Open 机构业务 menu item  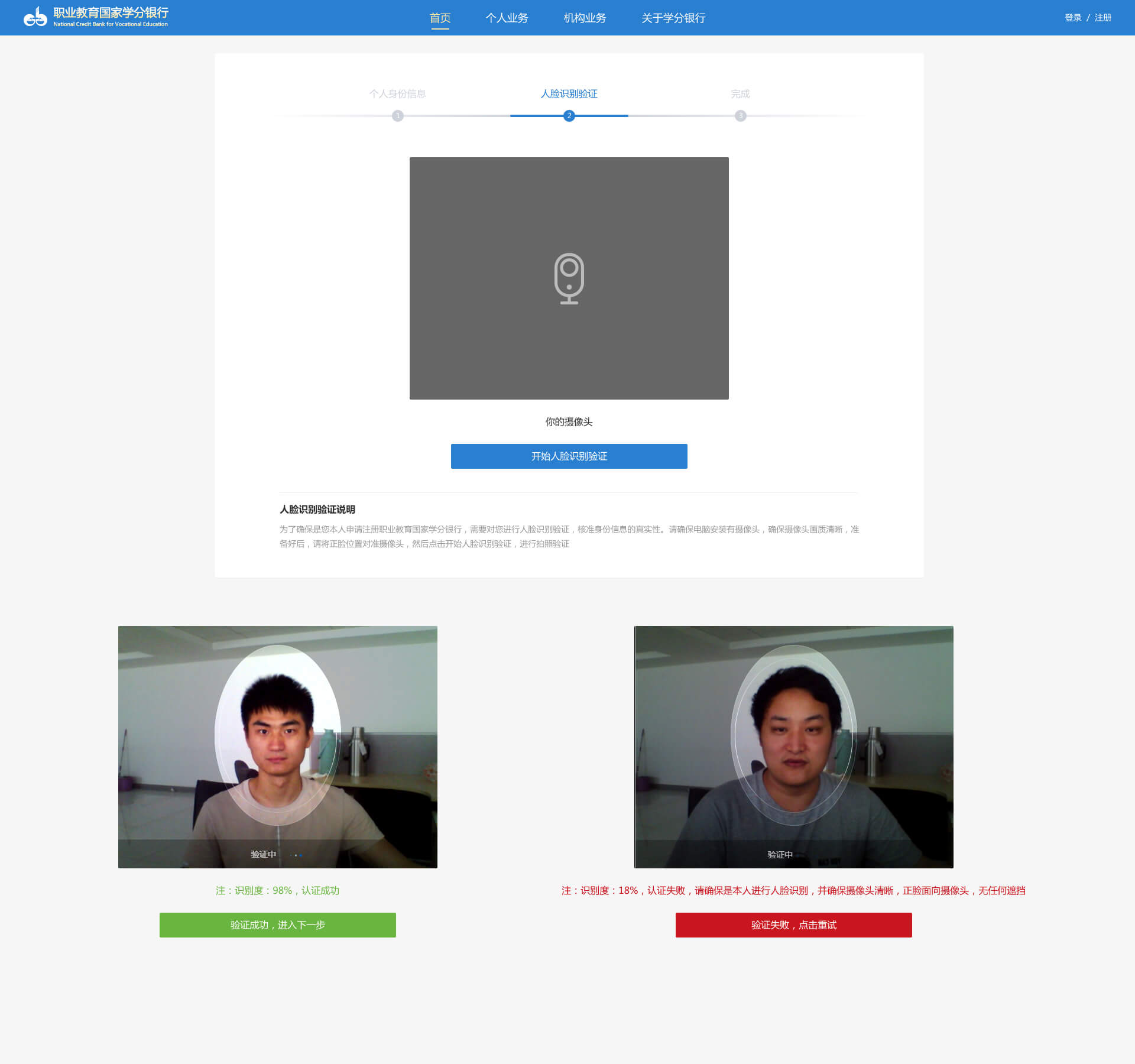[x=585, y=18]
